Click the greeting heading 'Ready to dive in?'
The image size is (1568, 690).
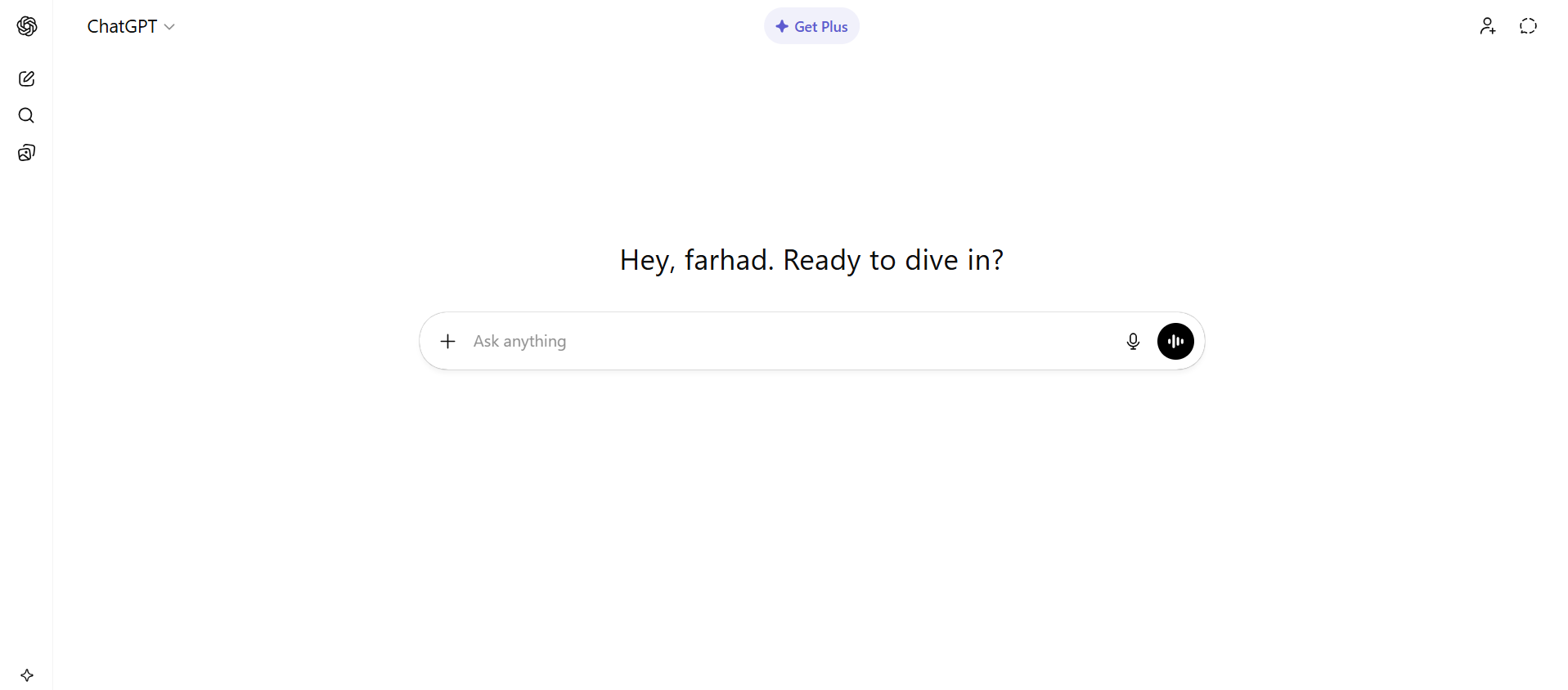pyautogui.click(x=892, y=260)
